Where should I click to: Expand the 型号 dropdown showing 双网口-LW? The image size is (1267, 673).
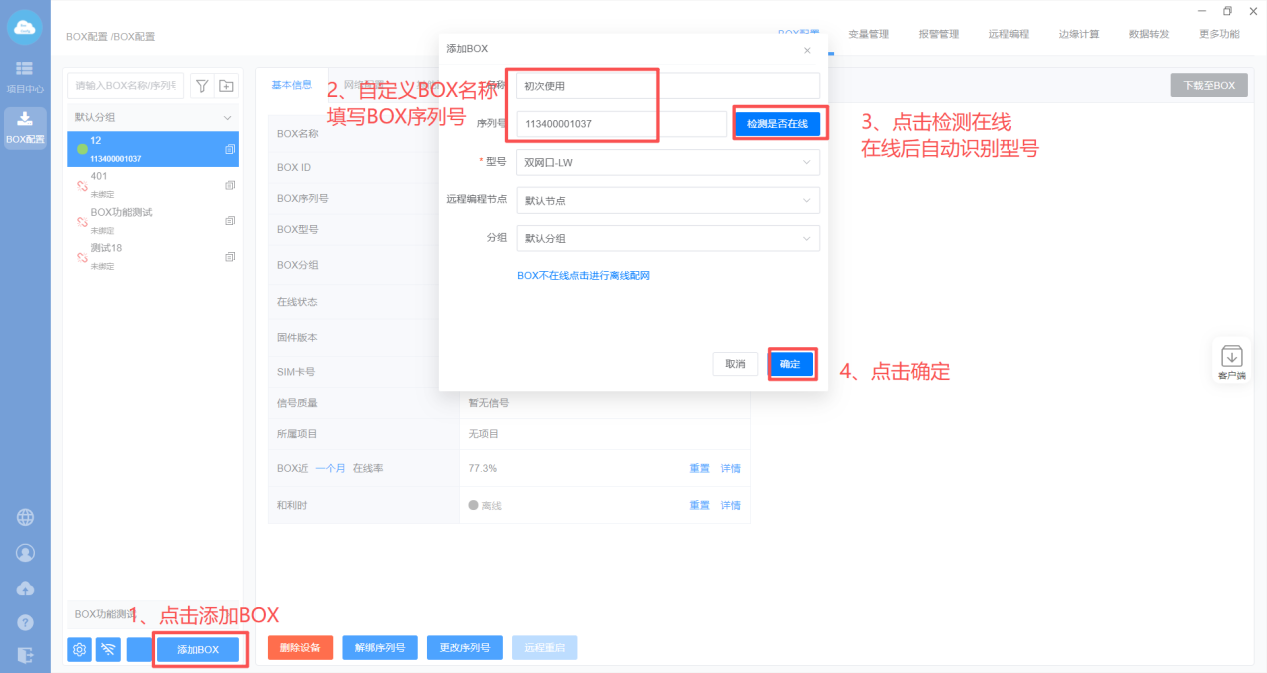point(668,162)
